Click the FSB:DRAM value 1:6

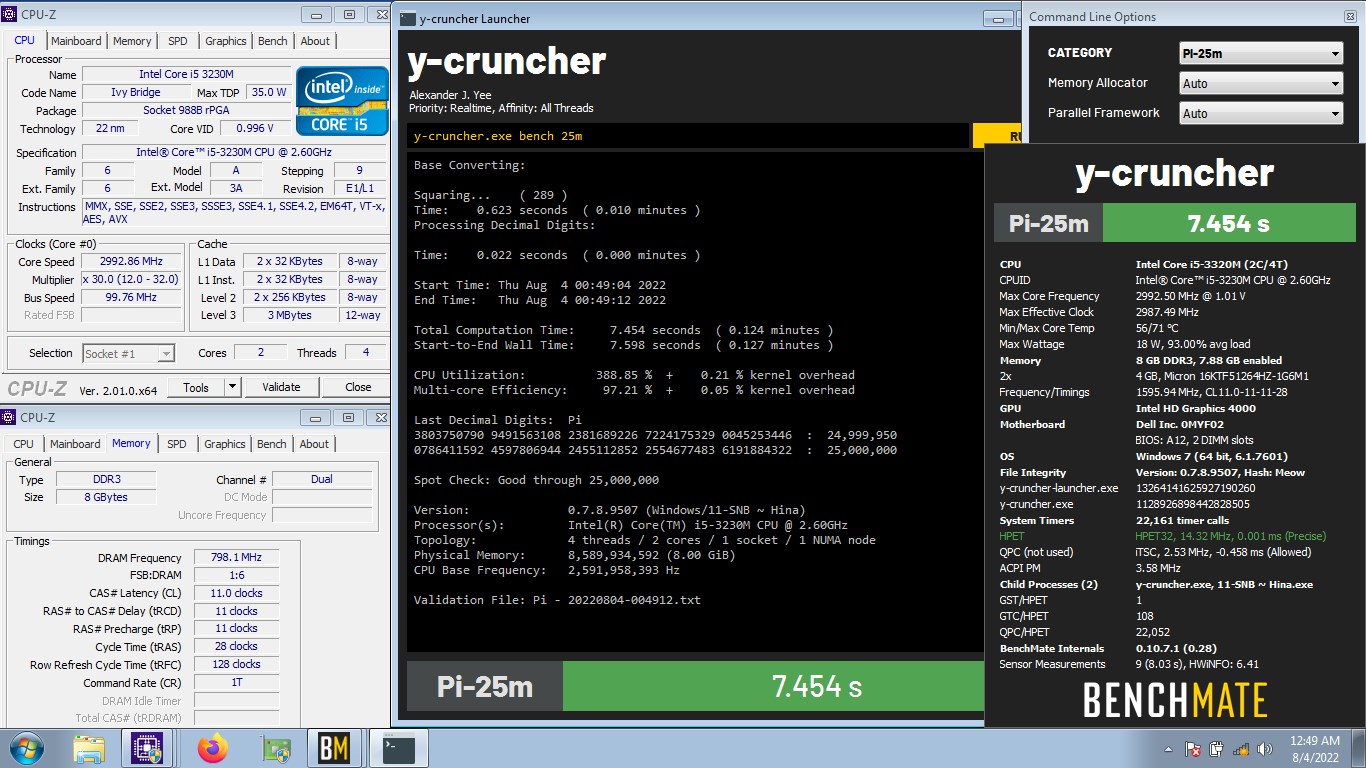pyautogui.click(x=237, y=576)
